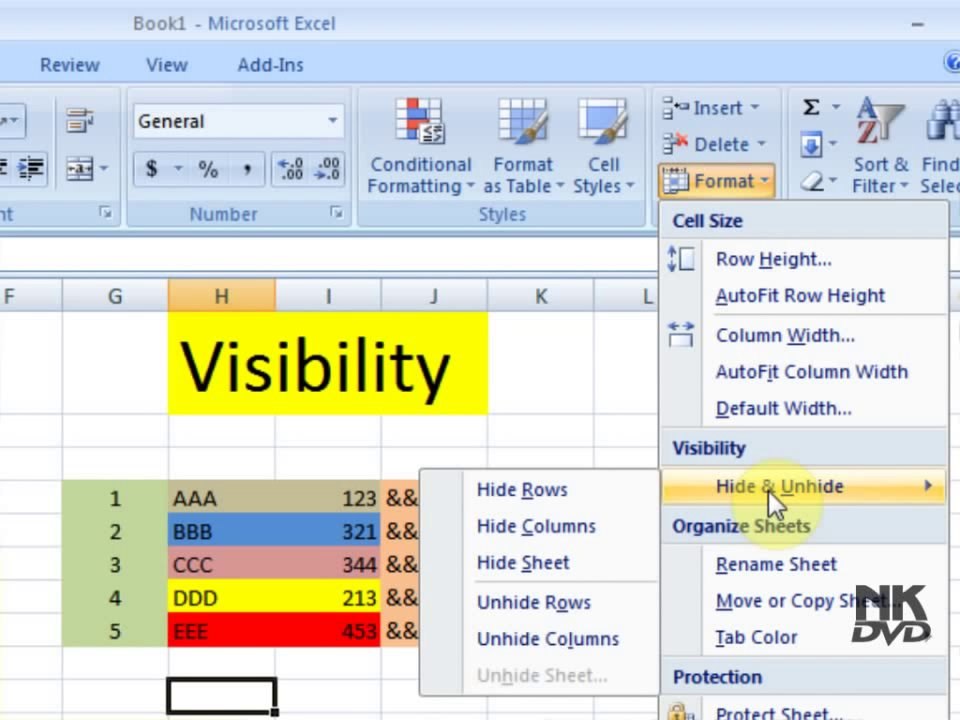
Task: Apply percent style format
Action: coord(208,169)
